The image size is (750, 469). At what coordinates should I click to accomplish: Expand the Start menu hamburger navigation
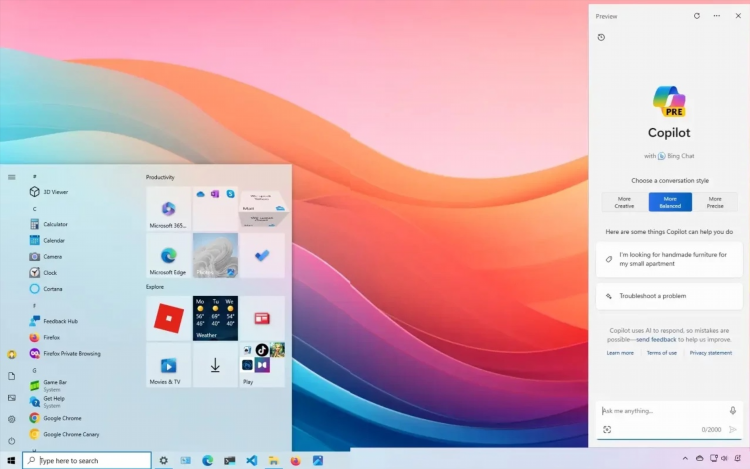[x=11, y=177]
